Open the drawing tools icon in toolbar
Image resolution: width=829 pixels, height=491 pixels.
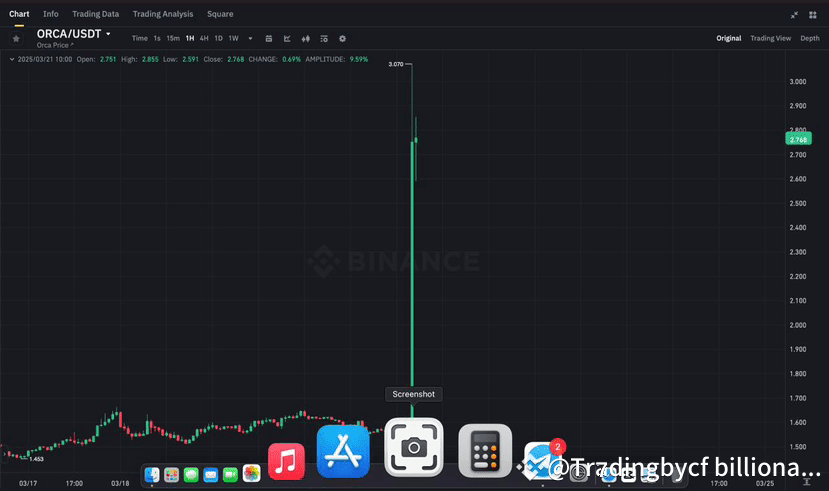[287, 39]
